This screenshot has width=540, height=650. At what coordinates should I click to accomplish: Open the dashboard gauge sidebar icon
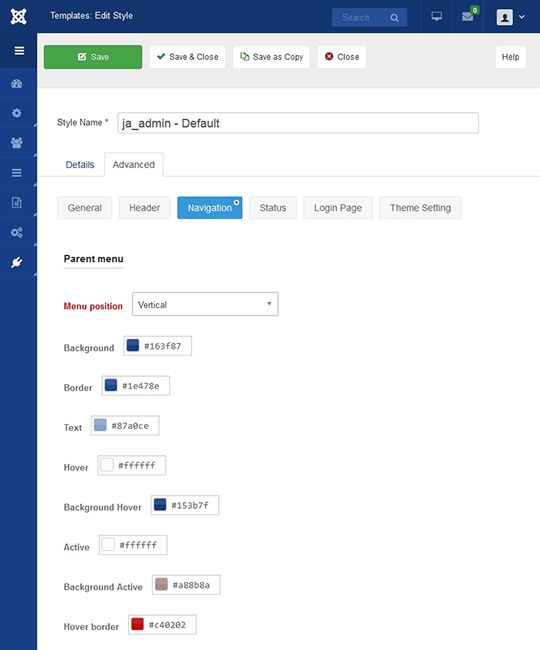pos(17,84)
